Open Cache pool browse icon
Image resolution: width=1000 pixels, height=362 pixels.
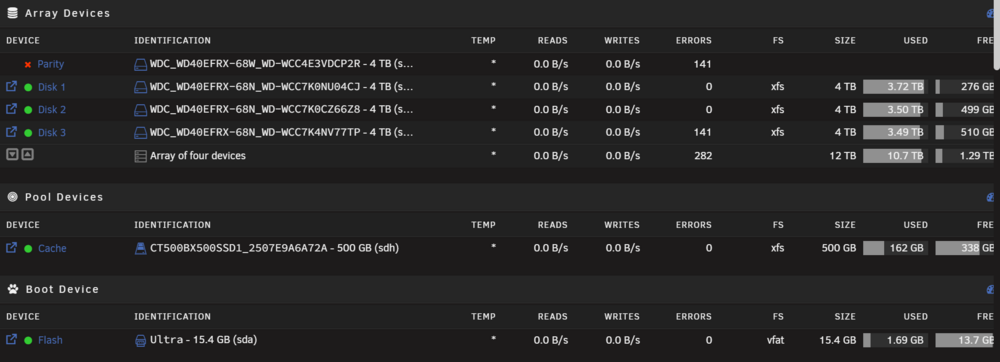pyautogui.click(x=11, y=248)
